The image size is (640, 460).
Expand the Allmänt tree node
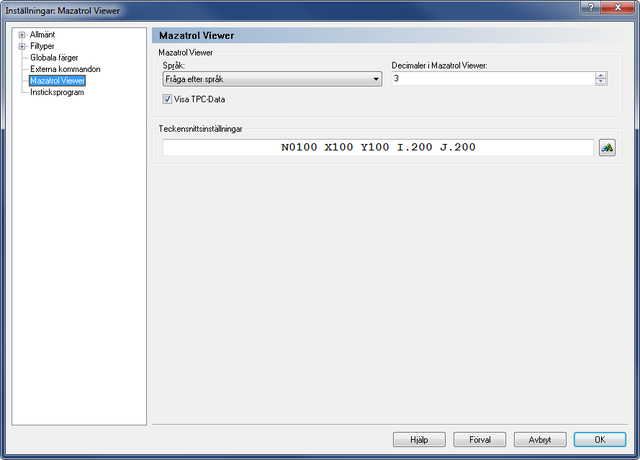[x=22, y=35]
